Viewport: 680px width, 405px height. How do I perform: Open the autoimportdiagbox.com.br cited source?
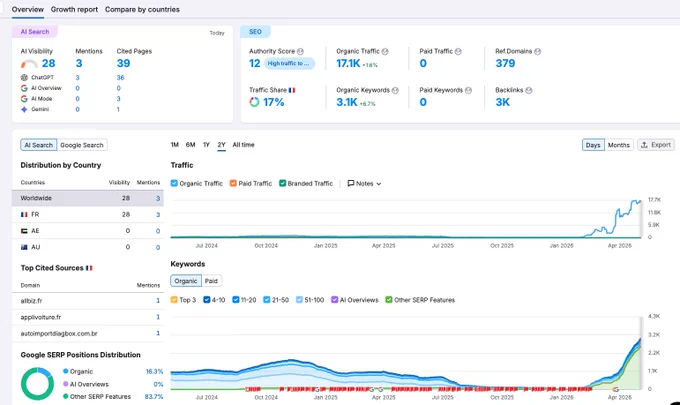pos(59,333)
